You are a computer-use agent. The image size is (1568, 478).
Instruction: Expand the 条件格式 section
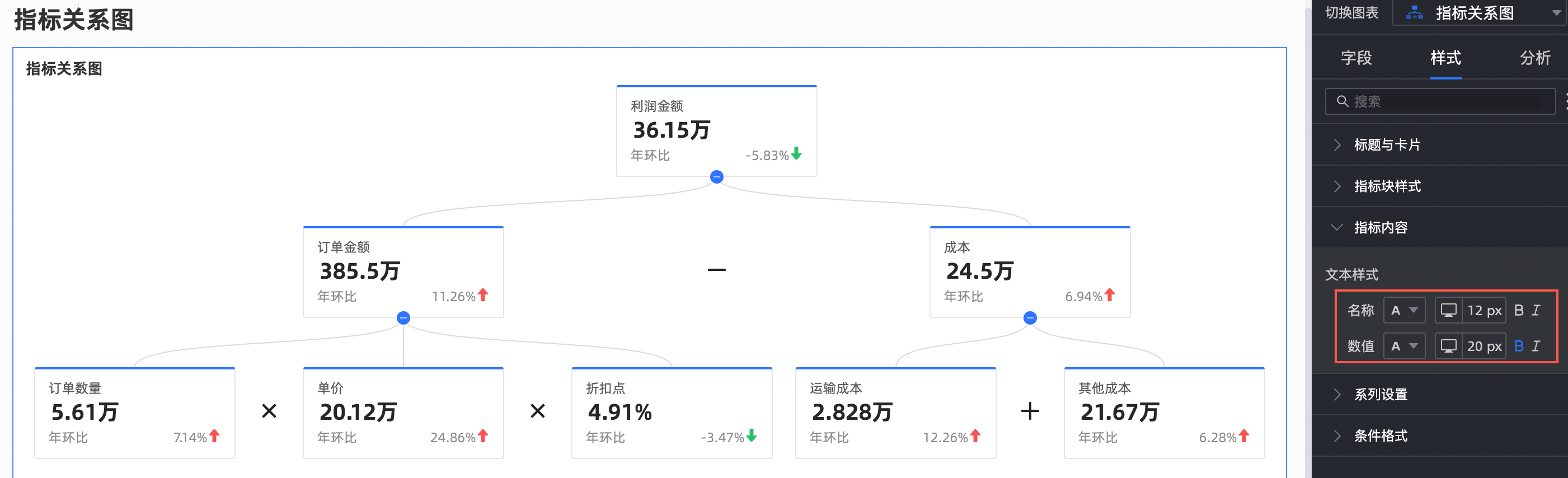tap(1380, 436)
